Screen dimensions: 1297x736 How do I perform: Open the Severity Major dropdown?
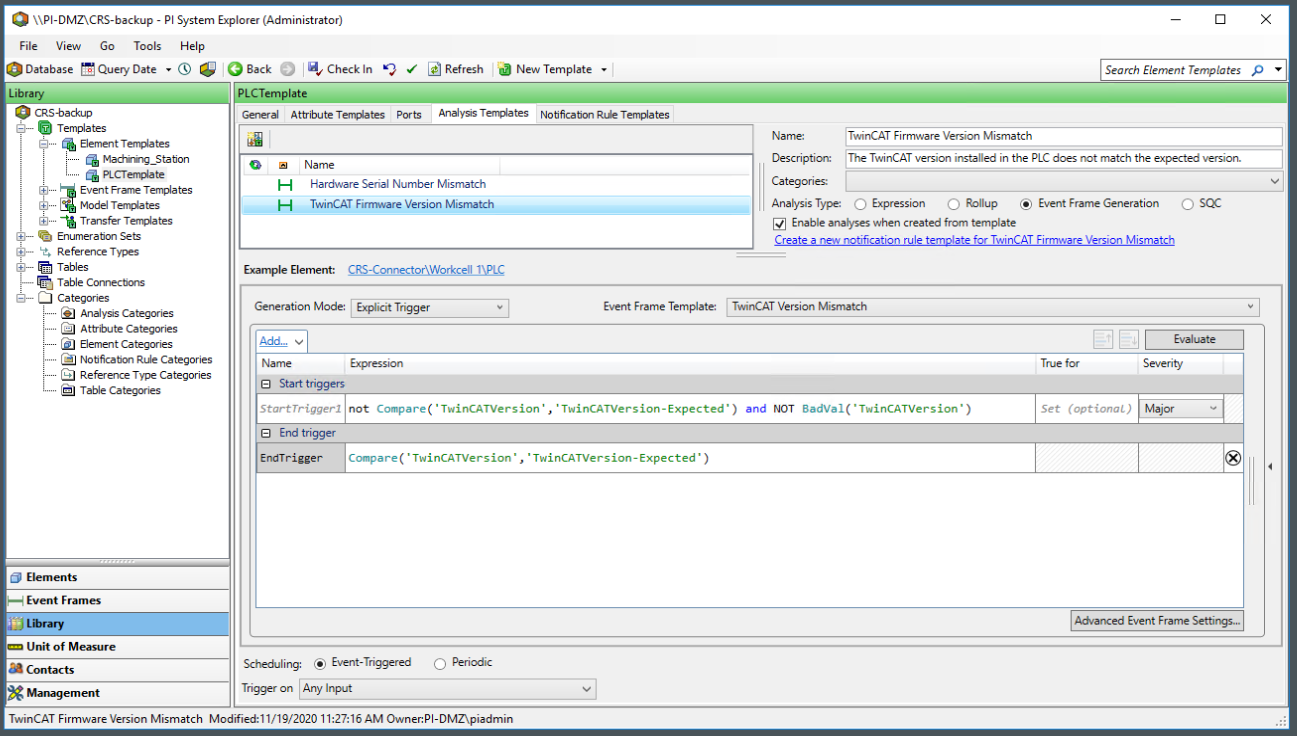(x=1181, y=408)
